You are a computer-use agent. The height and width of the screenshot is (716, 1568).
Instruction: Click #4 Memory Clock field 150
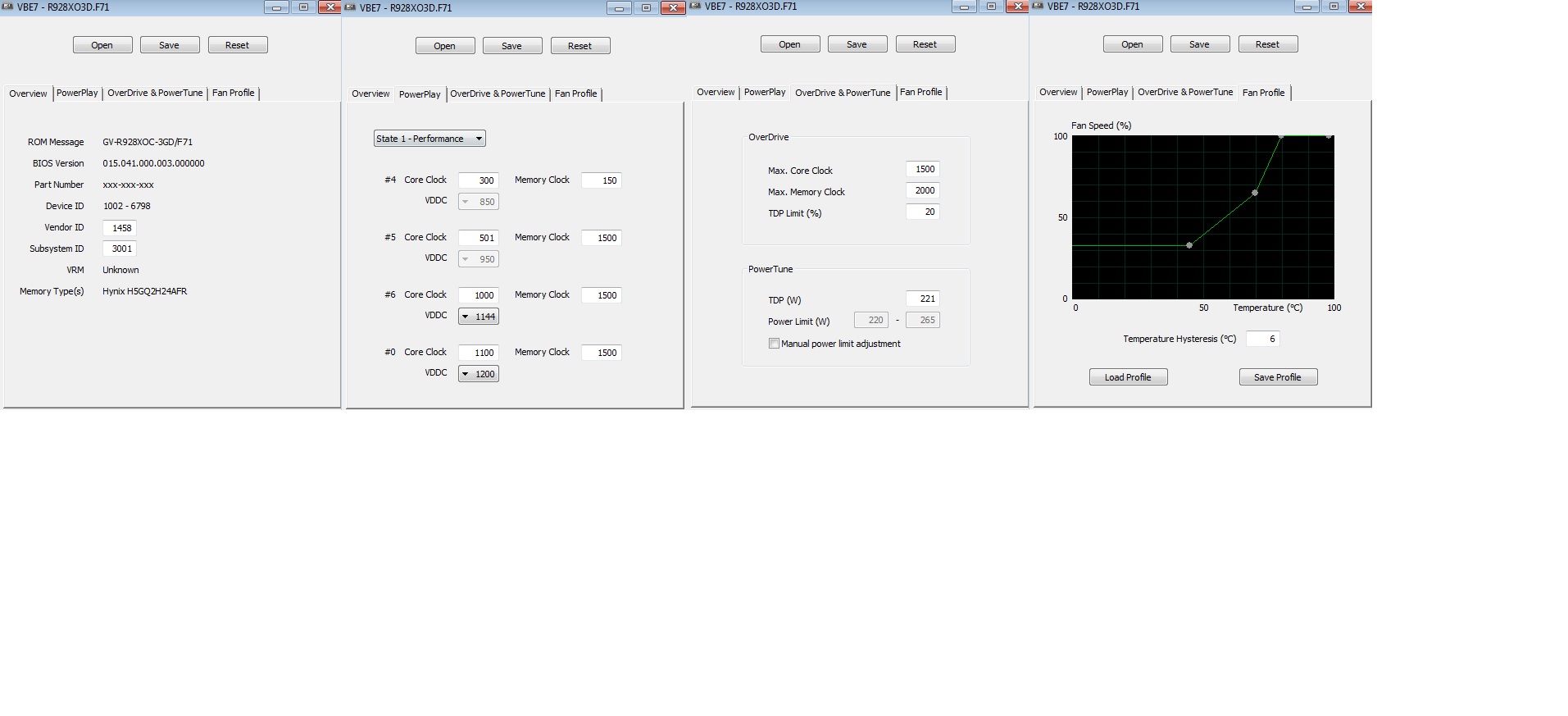602,180
